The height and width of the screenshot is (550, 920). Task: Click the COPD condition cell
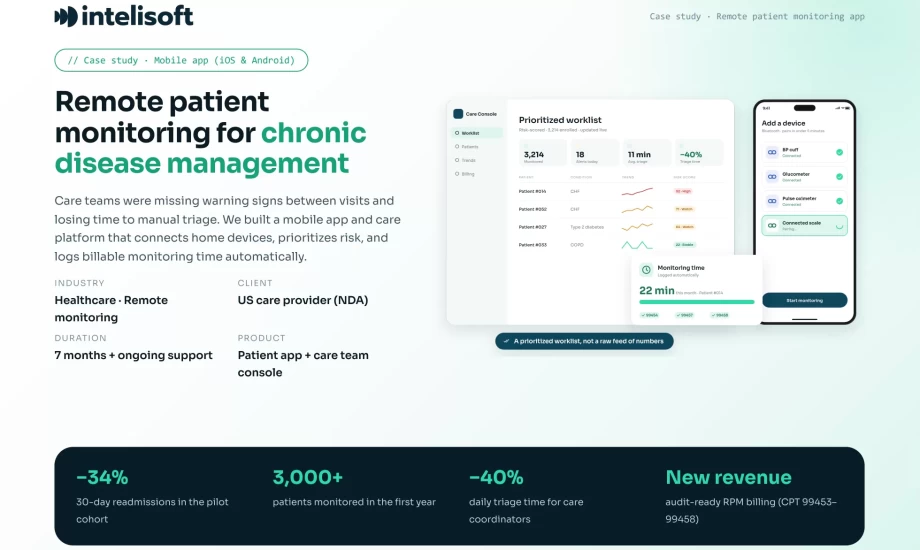point(577,245)
